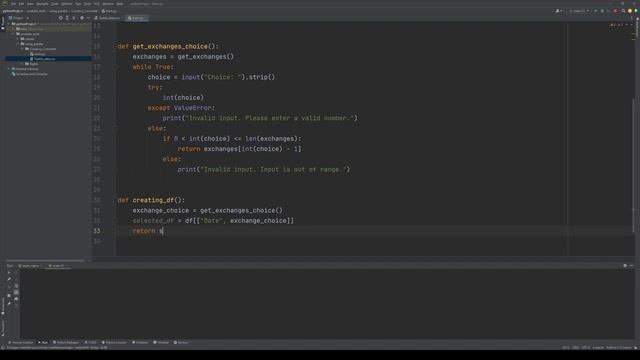Click the collapse all icon in Project panel
The width and height of the screenshot is (640, 360).
[74, 18]
